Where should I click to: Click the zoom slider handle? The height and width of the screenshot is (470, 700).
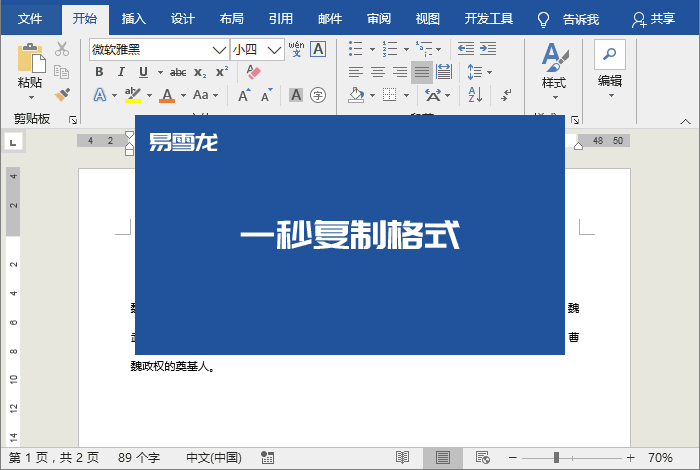[556, 458]
